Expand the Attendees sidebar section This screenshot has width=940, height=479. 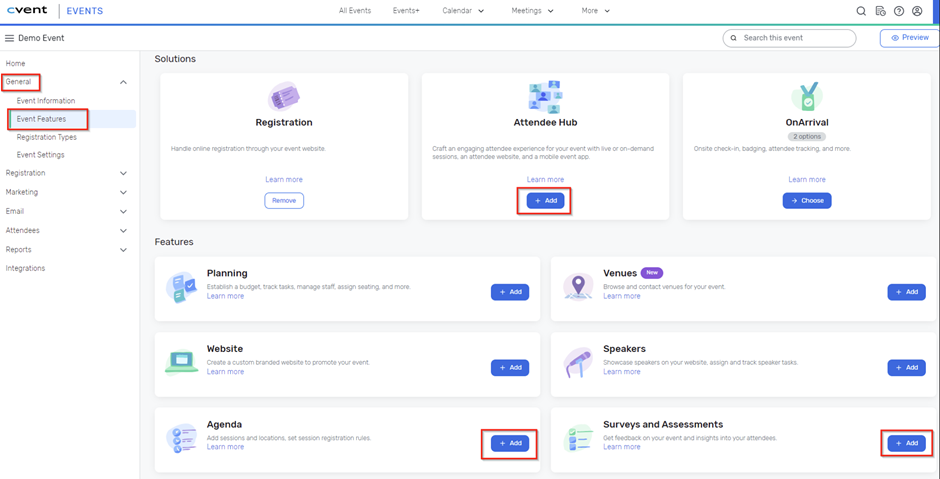point(123,231)
